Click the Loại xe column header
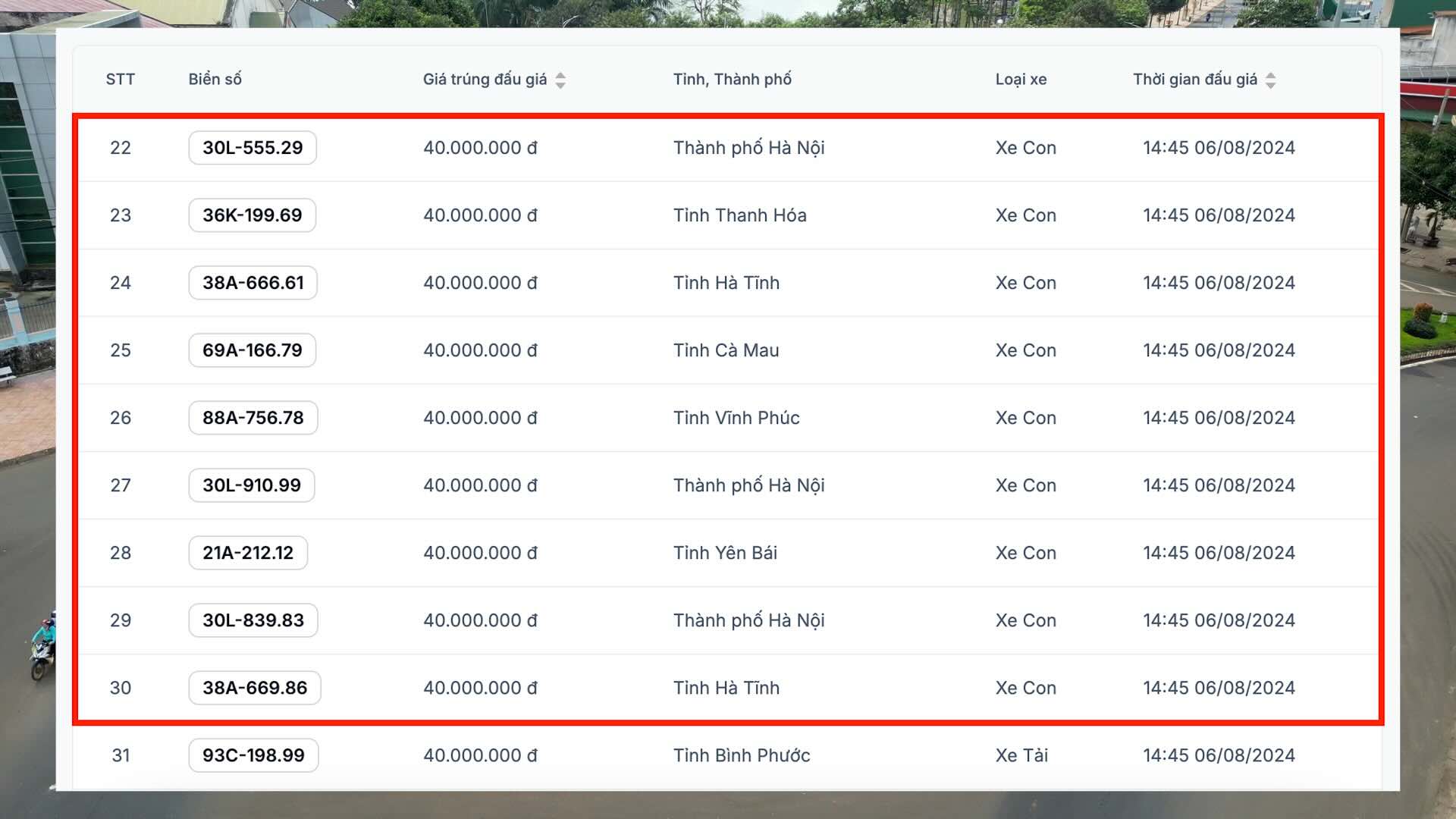Image resolution: width=1456 pixels, height=819 pixels. (1021, 80)
